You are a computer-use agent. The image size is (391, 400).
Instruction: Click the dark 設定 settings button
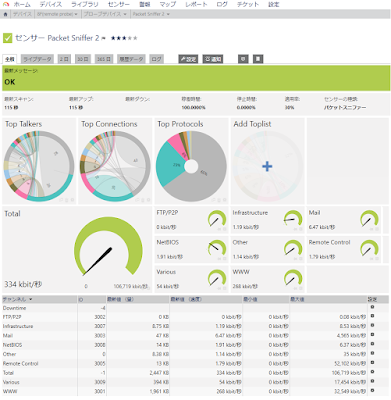(188, 59)
